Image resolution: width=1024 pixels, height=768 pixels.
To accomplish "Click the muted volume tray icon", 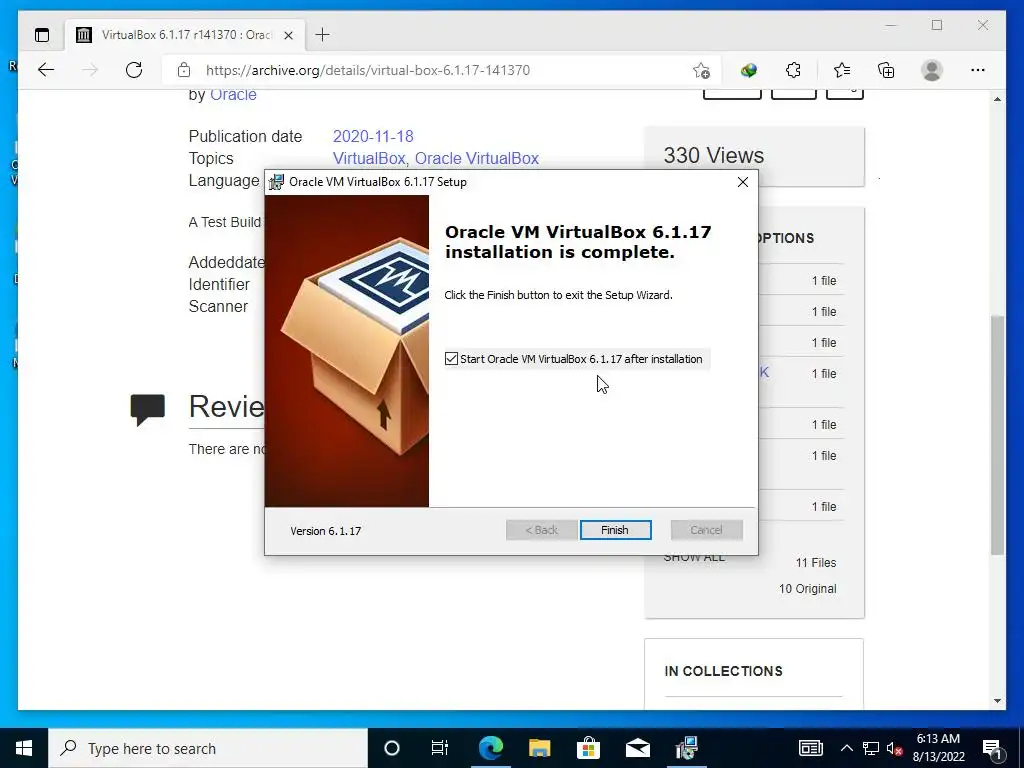I will (894, 748).
